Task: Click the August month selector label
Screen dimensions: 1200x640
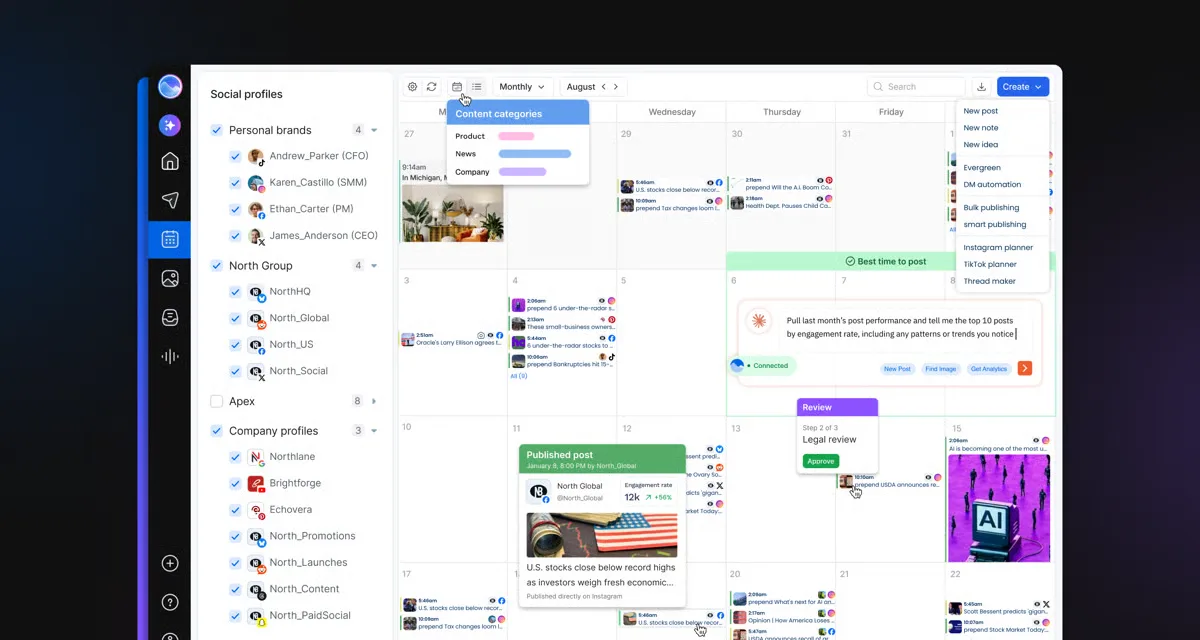Action: point(581,87)
